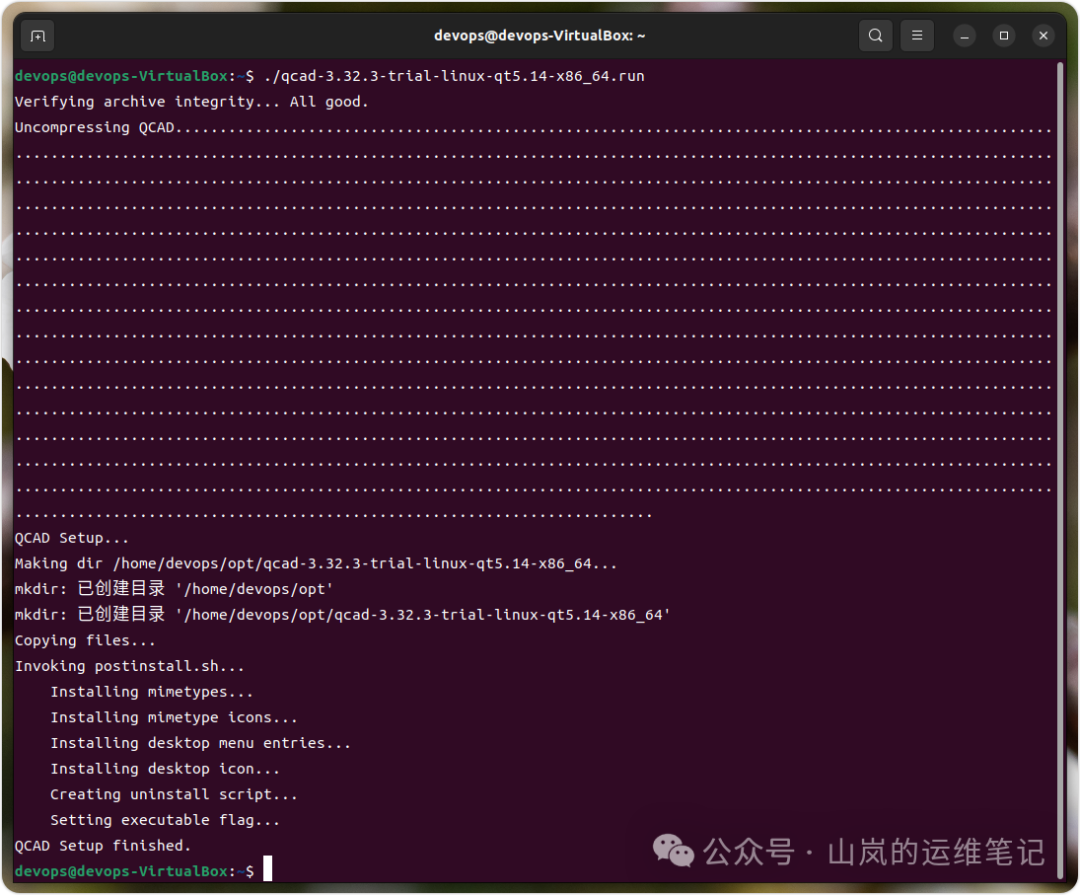Click the "QCAD Setup..." line

pos(71,538)
